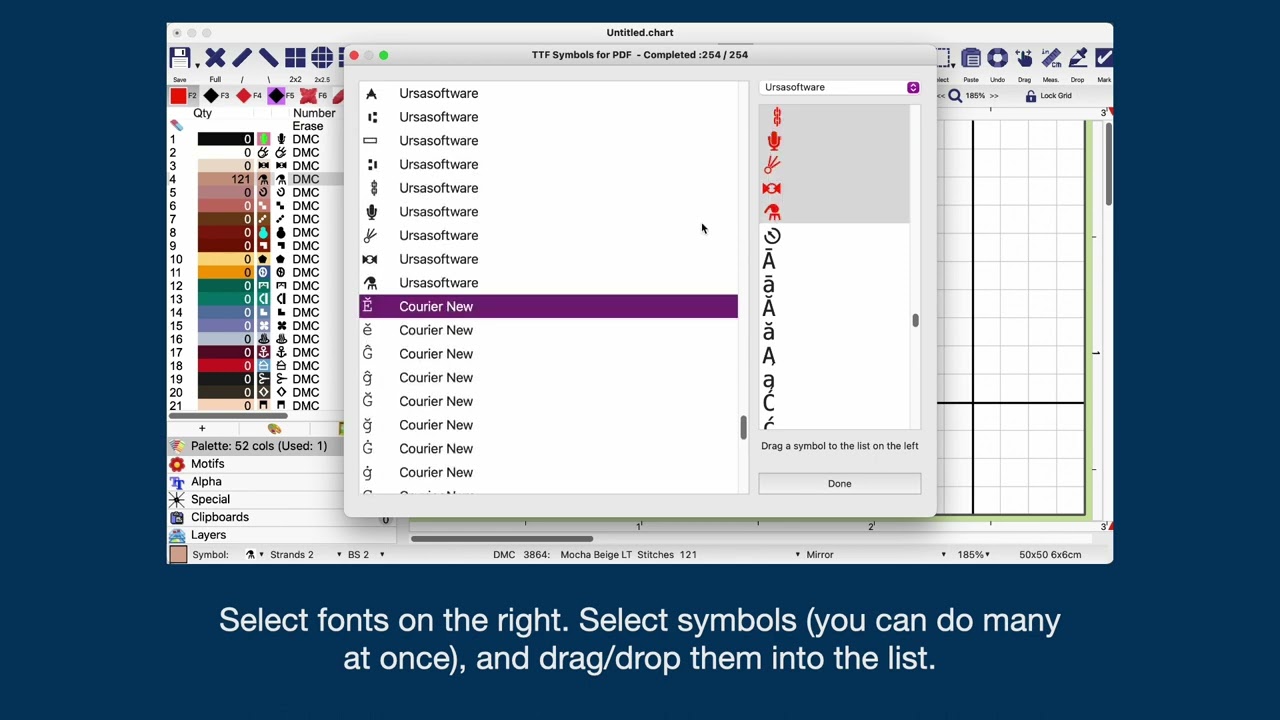
Task: Select the highlighted Ē Courier New row
Action: (548, 307)
